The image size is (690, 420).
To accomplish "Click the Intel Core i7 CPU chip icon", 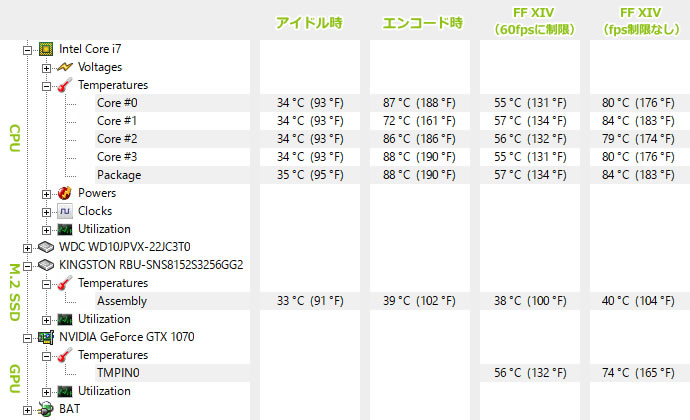I will [46, 49].
